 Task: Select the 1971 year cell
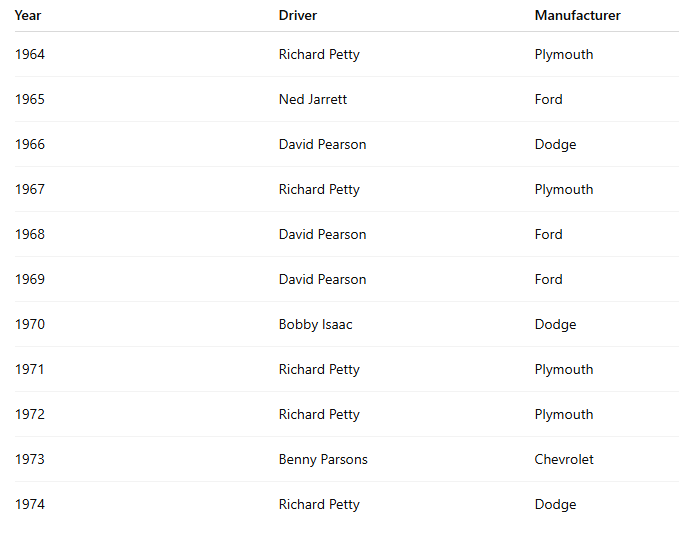point(30,370)
